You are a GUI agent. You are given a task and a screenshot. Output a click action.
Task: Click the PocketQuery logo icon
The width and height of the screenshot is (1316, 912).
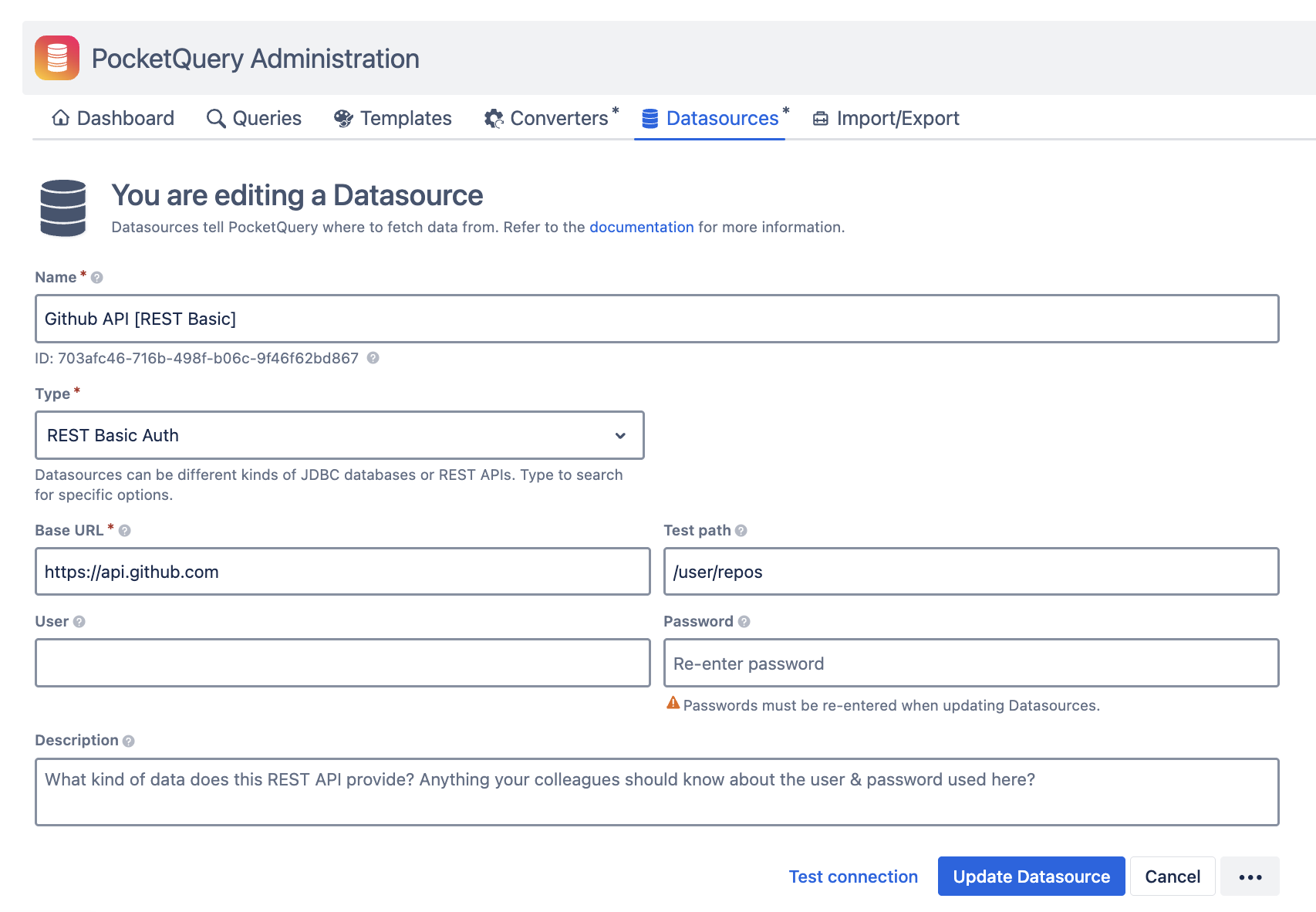coord(57,58)
